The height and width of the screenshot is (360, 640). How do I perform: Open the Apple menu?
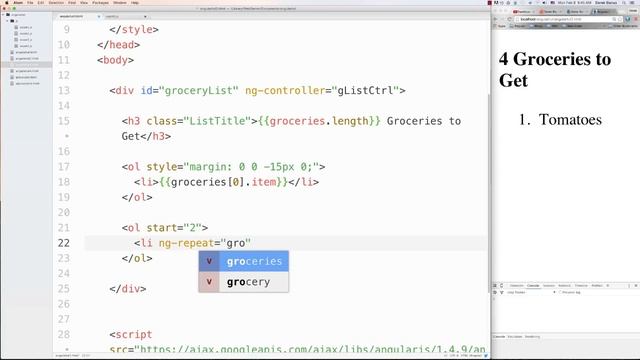[x=7, y=2]
